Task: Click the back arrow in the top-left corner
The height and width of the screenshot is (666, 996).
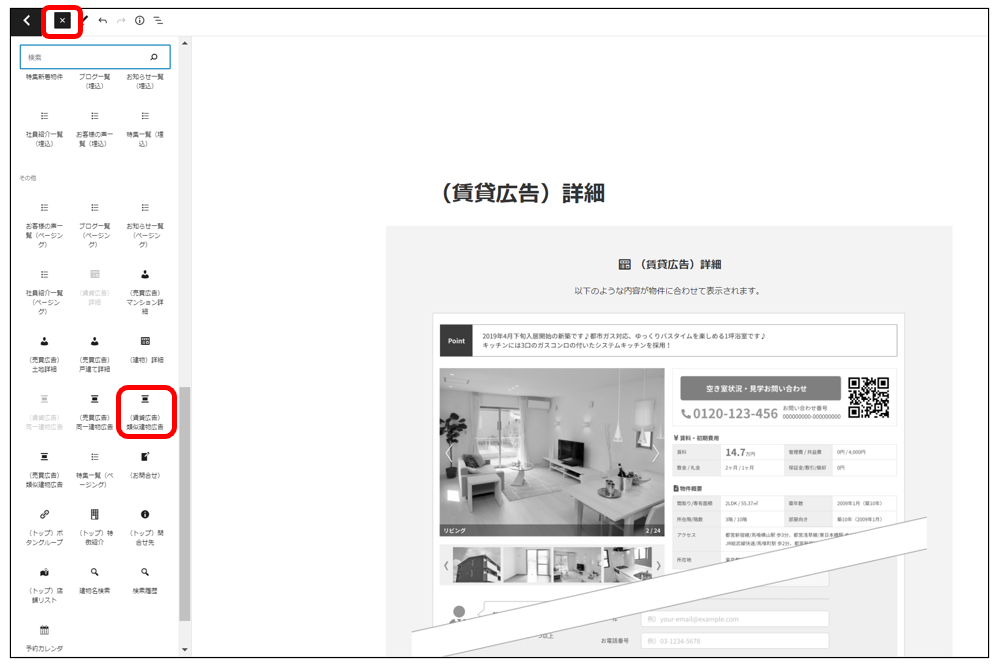Action: click(27, 20)
